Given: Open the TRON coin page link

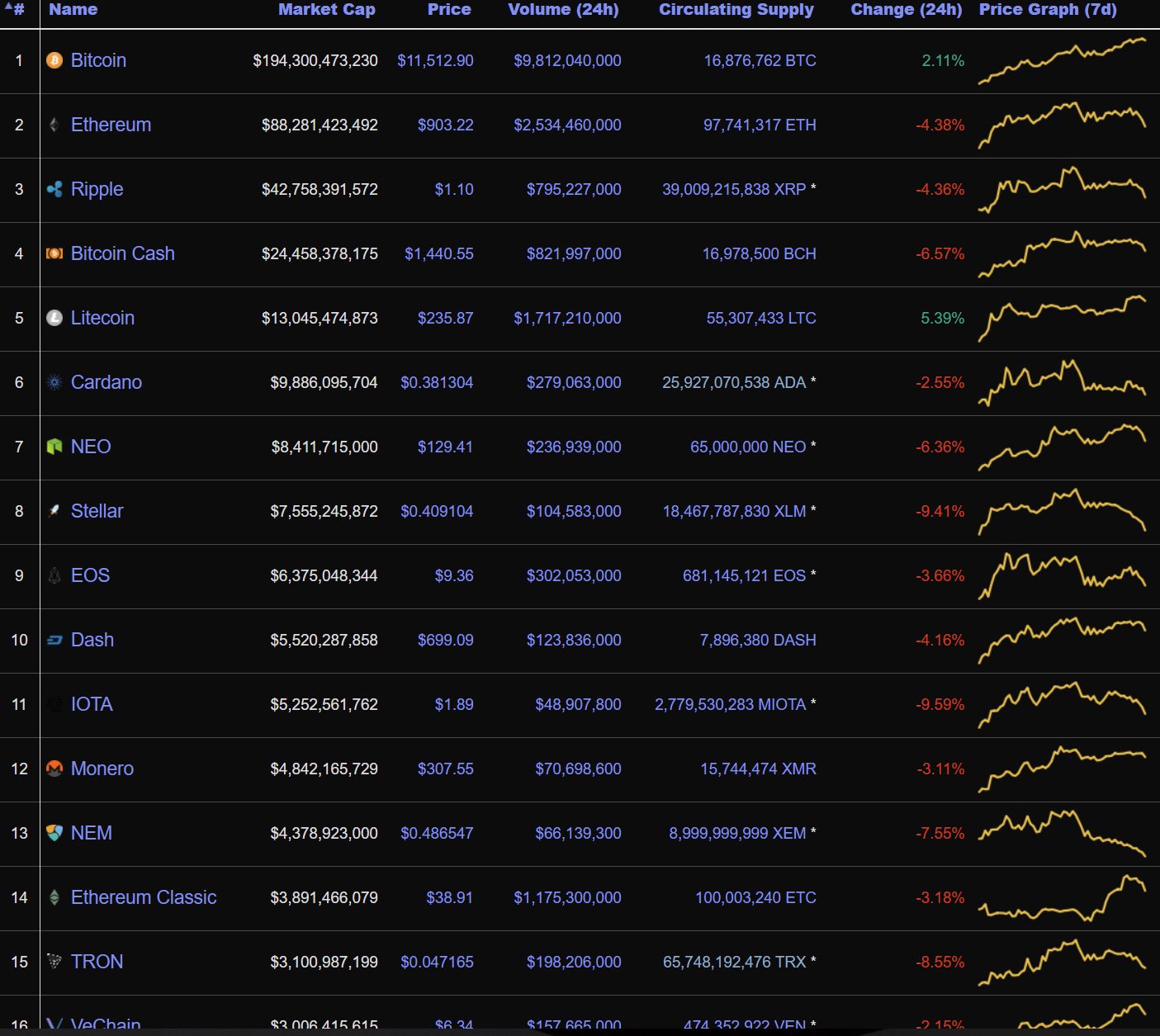Looking at the screenshot, I should pos(97,962).
